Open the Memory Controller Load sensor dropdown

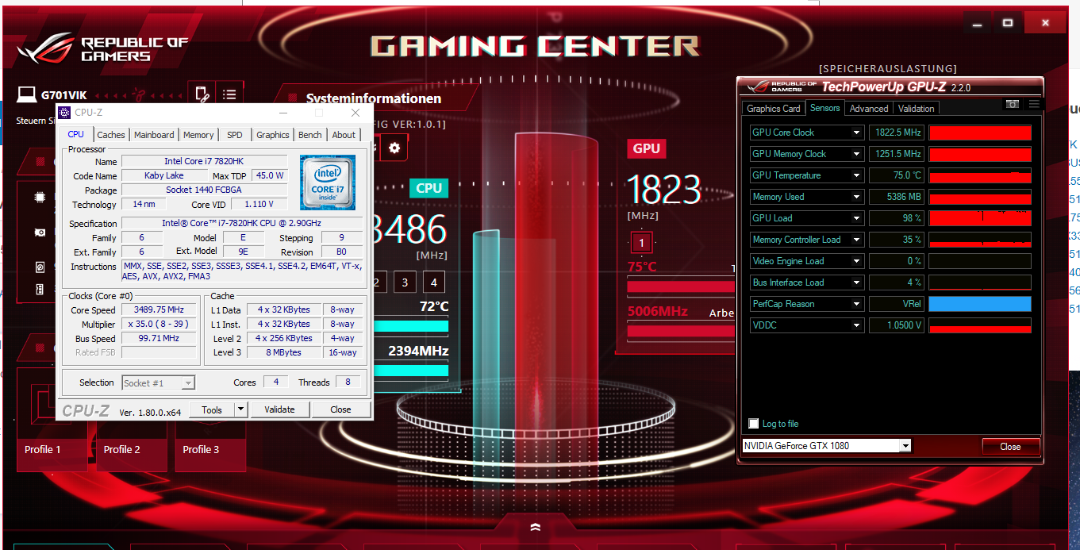(857, 240)
